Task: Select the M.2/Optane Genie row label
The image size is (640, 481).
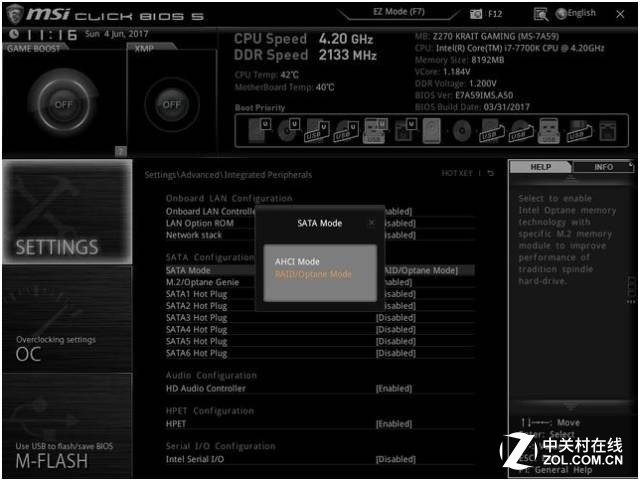Action: [202, 282]
